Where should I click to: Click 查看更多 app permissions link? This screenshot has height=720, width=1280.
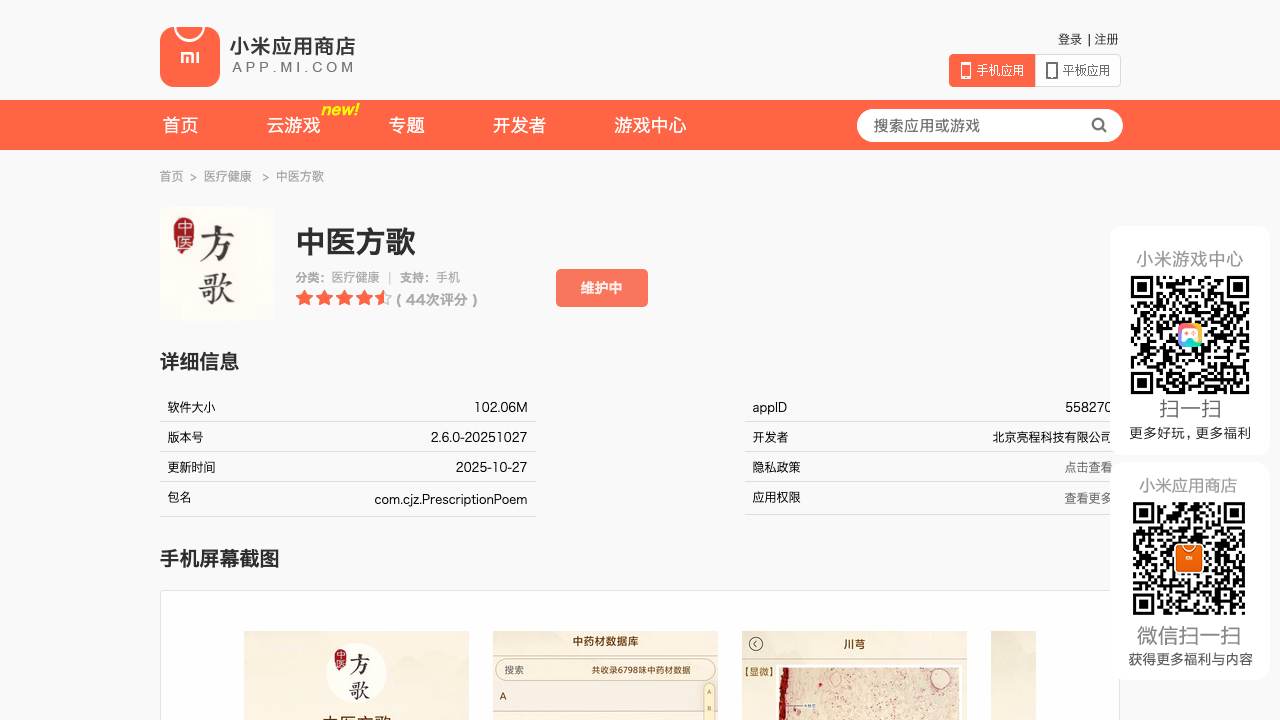(1088, 498)
